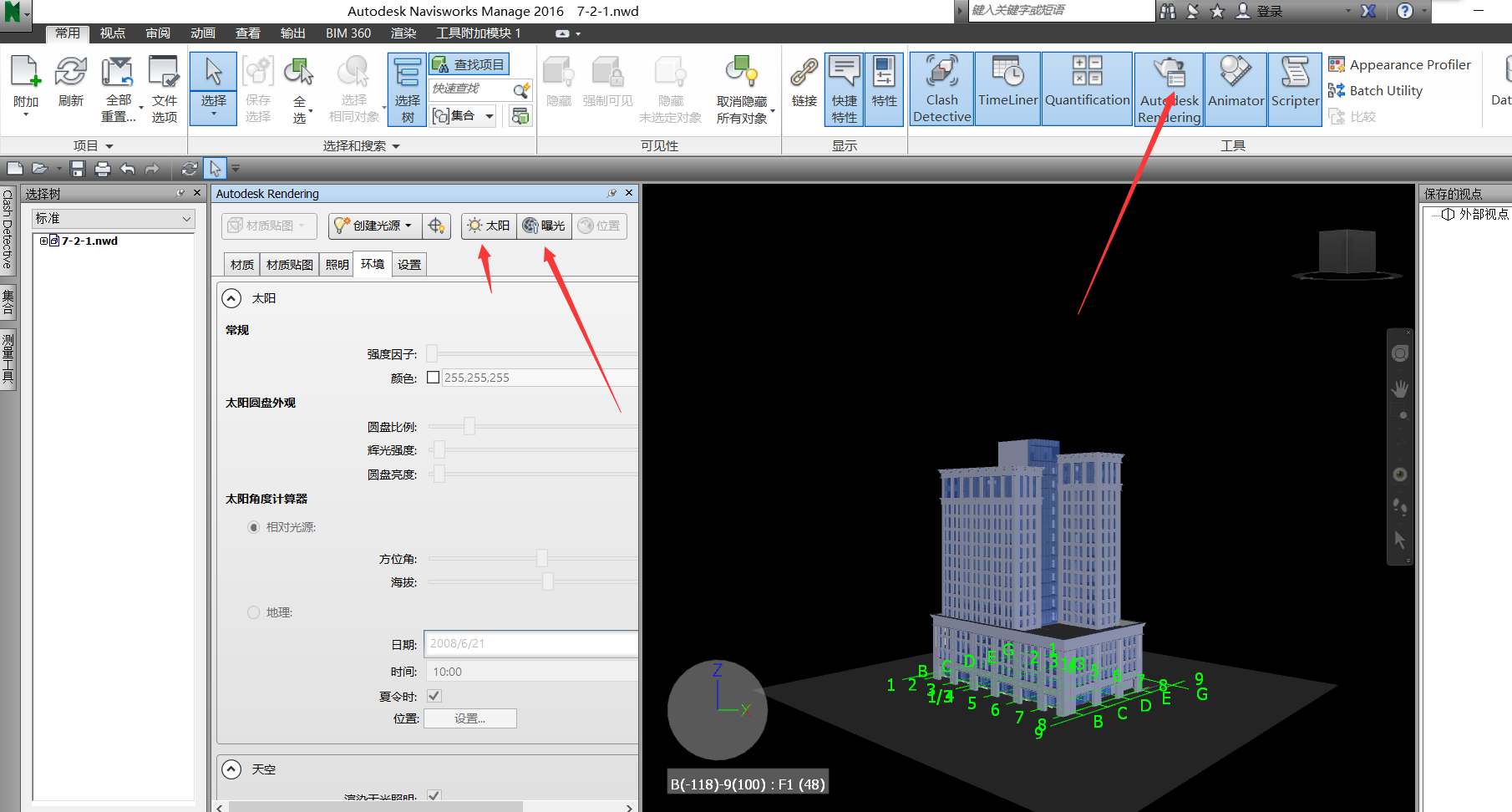Select the 地理 radio button
The width and height of the screenshot is (1512, 812).
(x=254, y=612)
